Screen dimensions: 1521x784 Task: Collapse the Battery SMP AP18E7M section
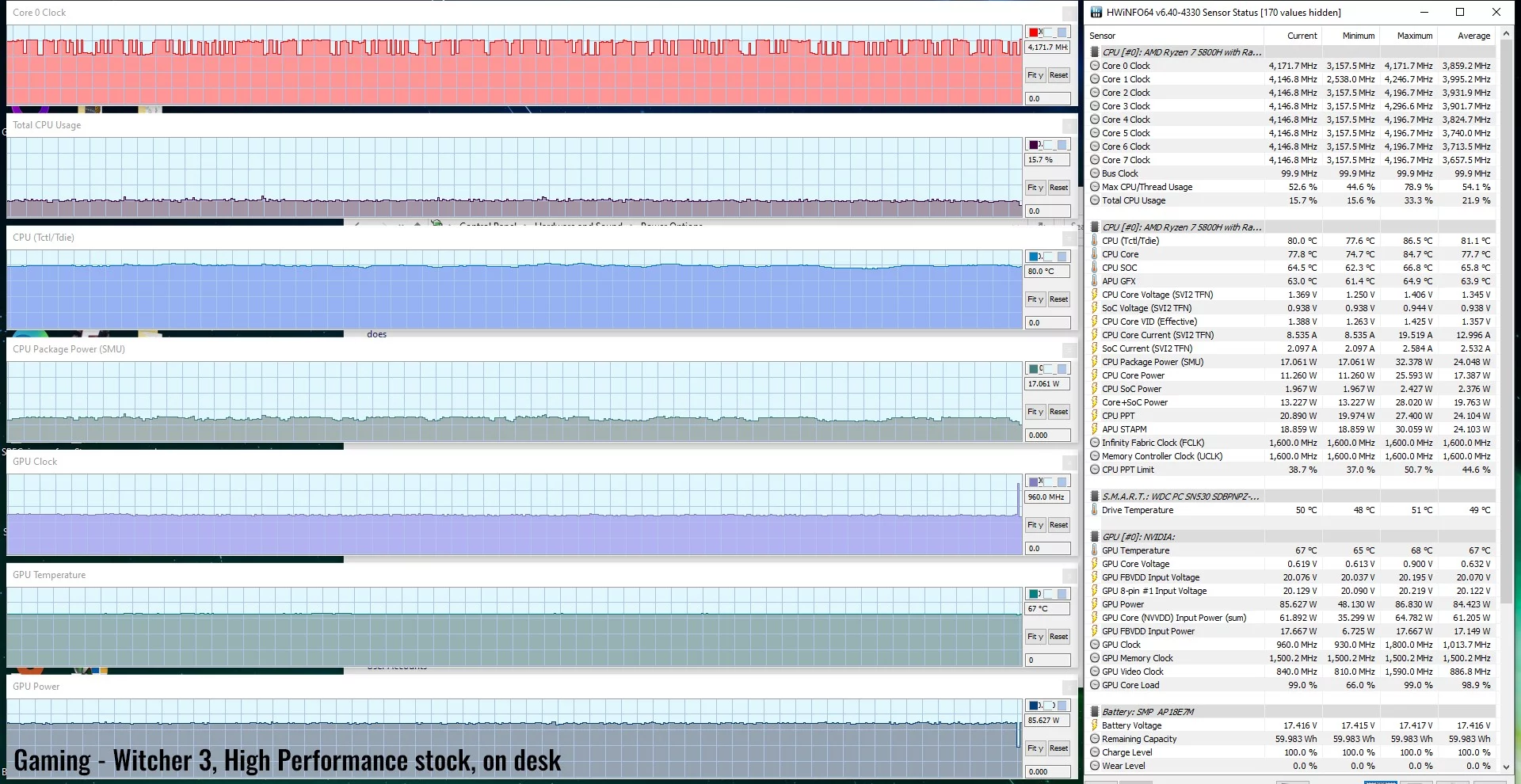tap(1093, 710)
